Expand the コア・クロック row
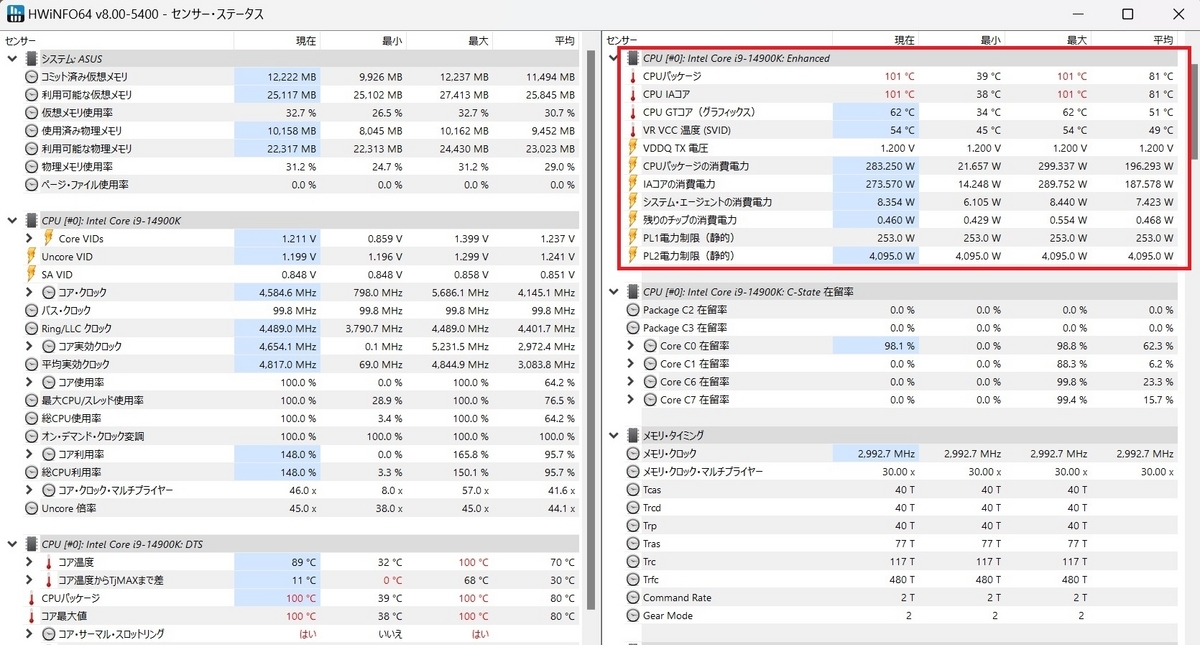Viewport: 1200px width, 645px height. click(30, 293)
